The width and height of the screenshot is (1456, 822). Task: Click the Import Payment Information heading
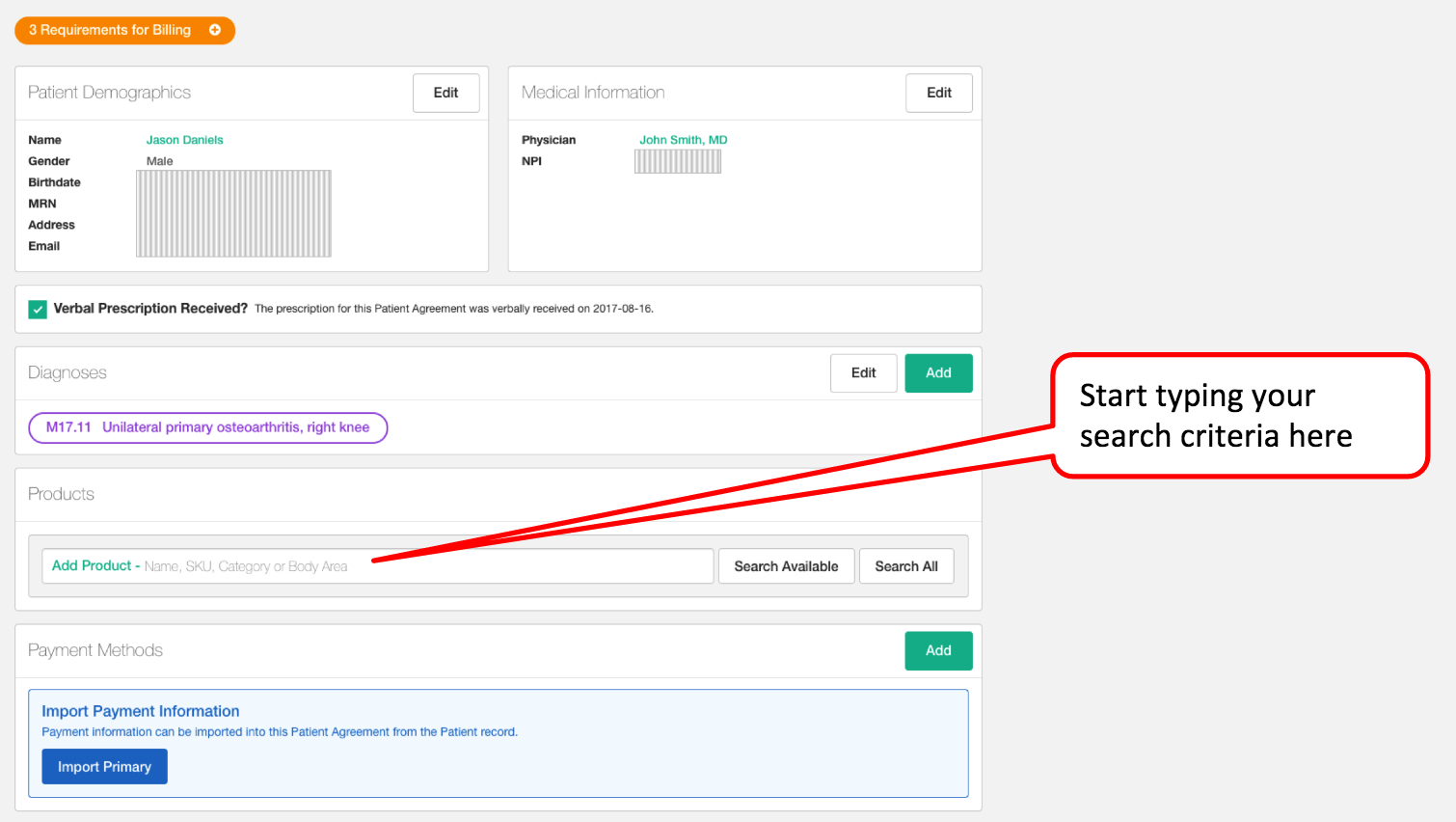[141, 711]
